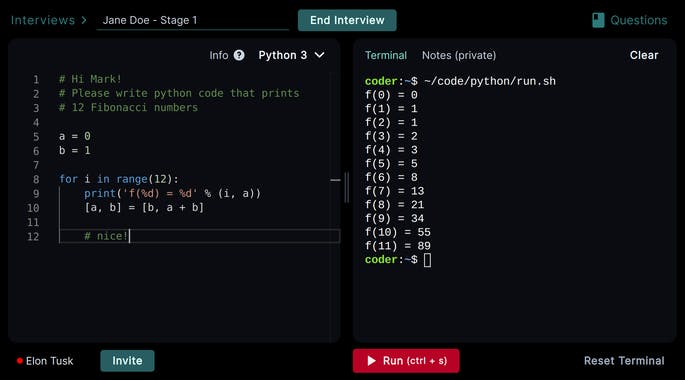Switch to the Terminal tab
This screenshot has width=685, height=380.
coord(386,55)
